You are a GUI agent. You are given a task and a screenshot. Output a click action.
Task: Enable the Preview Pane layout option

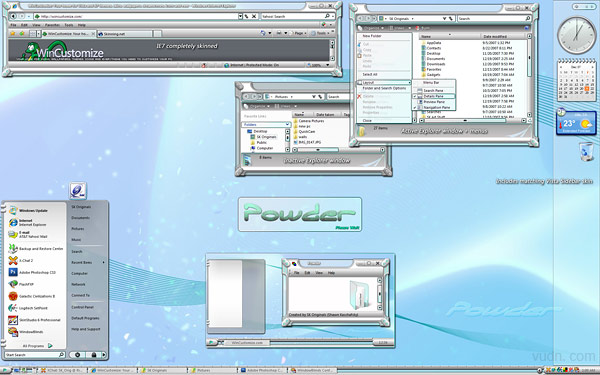pos(434,102)
